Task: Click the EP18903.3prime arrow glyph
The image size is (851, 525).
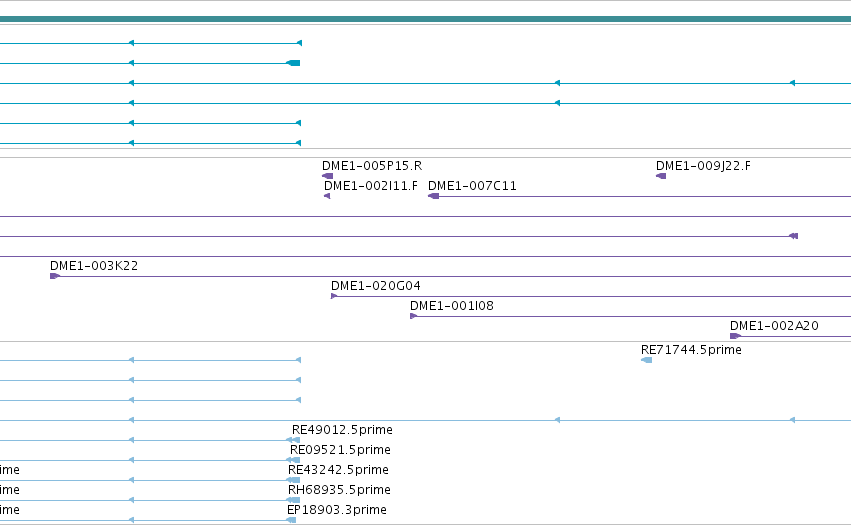Action: click(291, 520)
